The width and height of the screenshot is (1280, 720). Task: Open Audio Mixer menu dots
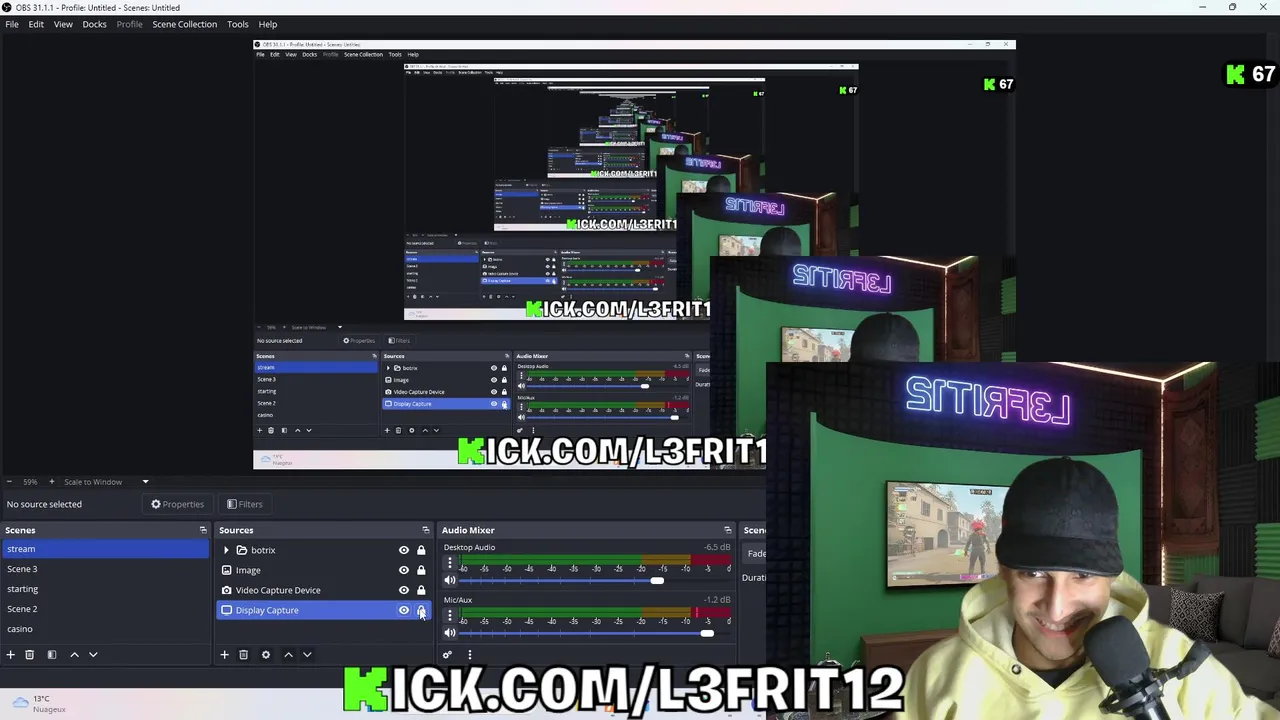(469, 655)
